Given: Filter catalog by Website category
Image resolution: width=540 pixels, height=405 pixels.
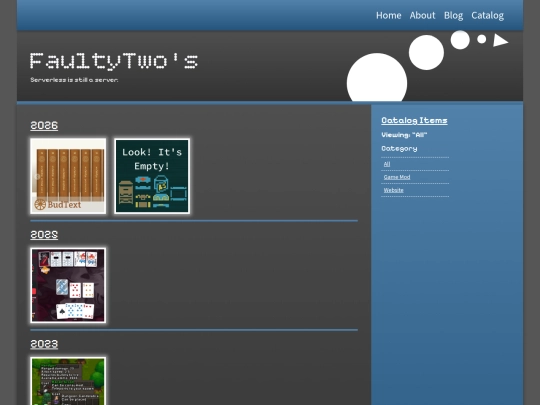Looking at the screenshot, I should click(x=393, y=190).
